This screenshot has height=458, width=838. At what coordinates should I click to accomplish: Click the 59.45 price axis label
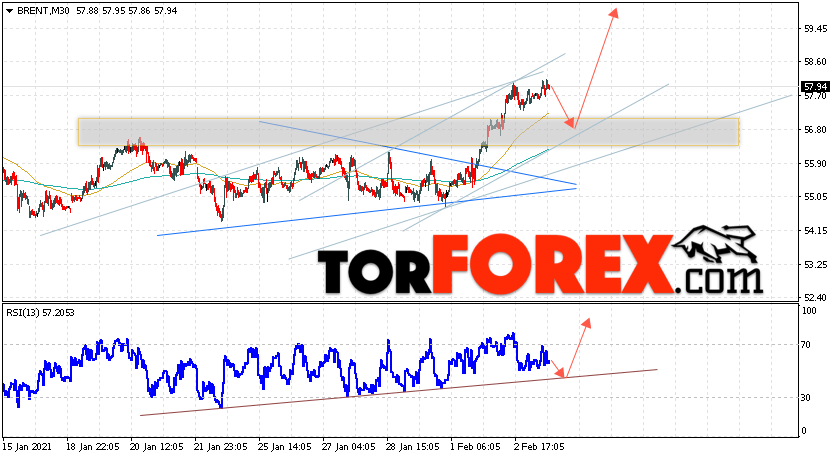coord(816,28)
